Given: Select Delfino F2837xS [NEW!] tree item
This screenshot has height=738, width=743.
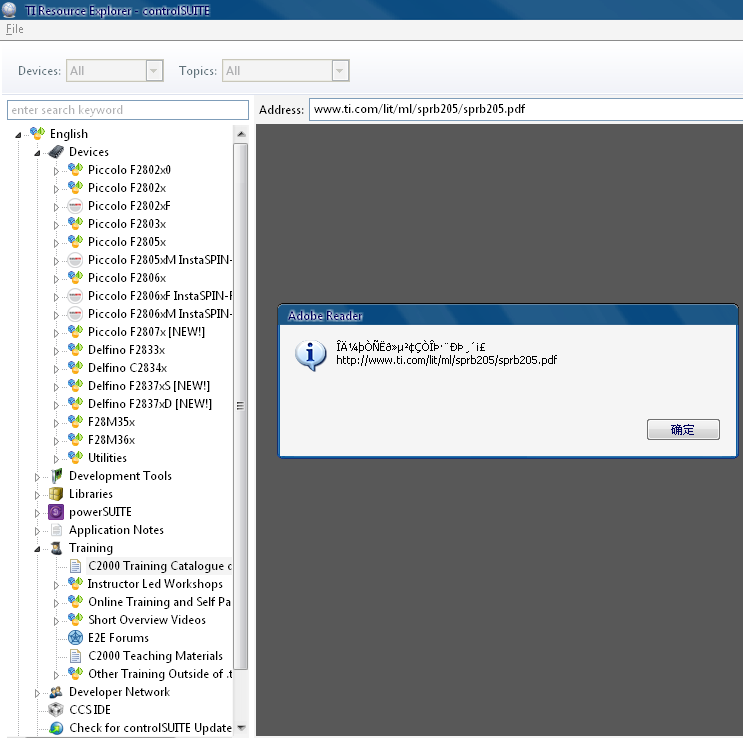Looking at the screenshot, I should pyautogui.click(x=149, y=386).
